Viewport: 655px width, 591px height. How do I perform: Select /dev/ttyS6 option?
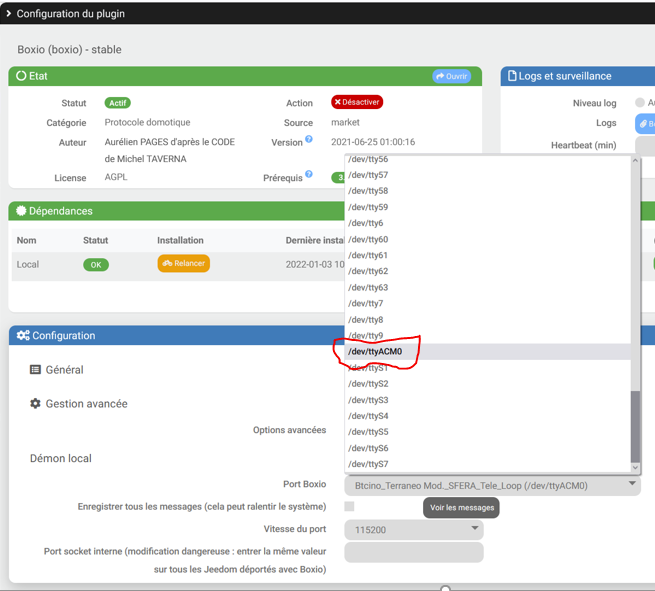coord(487,448)
